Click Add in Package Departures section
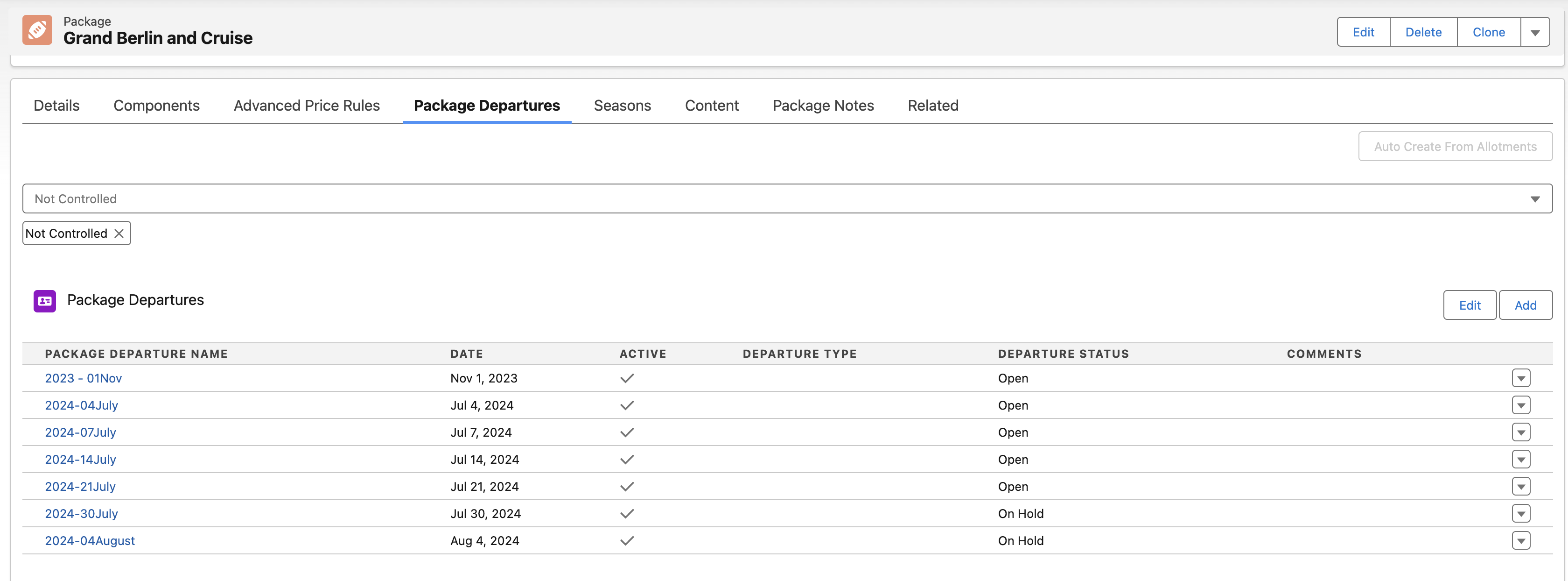This screenshot has width=1568, height=581. (1525, 305)
